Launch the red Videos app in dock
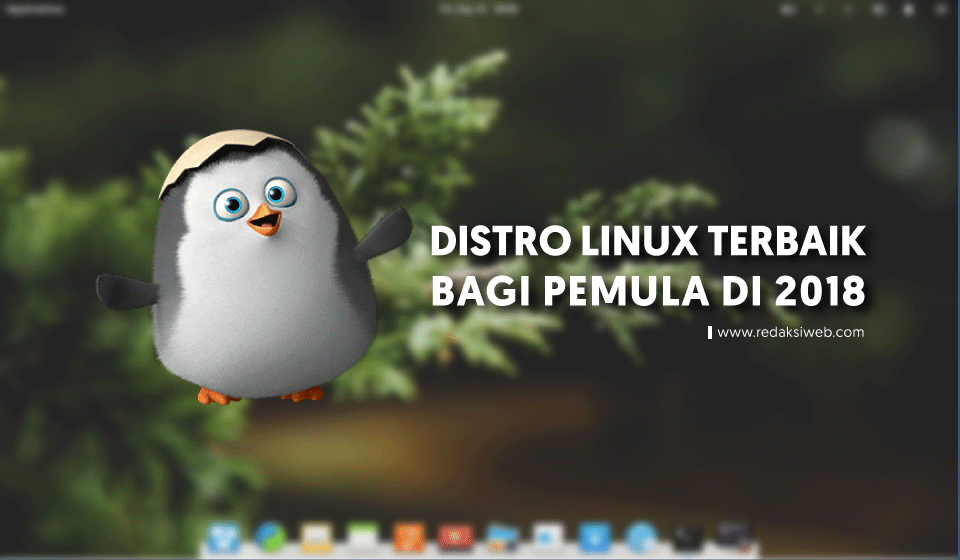 [x=455, y=537]
